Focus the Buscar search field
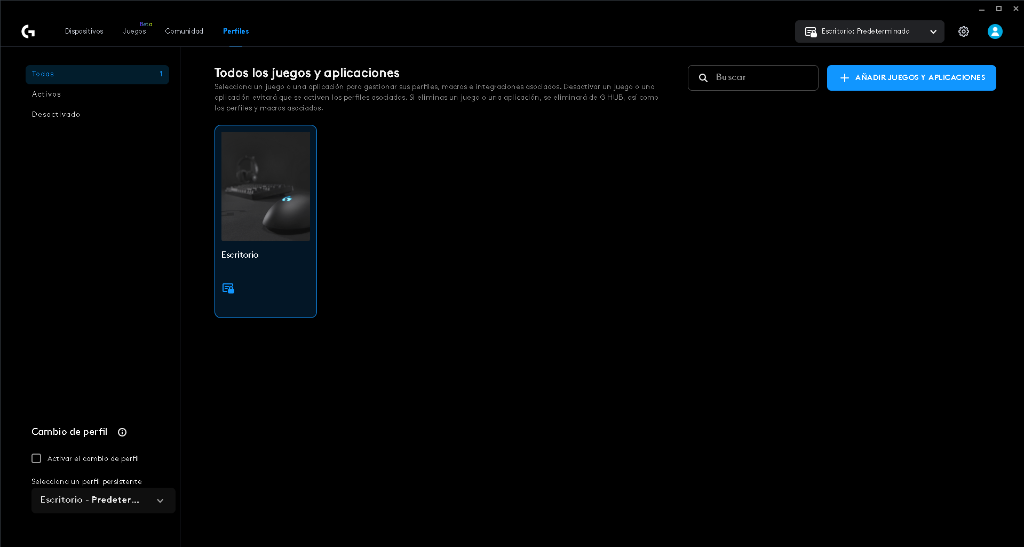 [x=753, y=78]
